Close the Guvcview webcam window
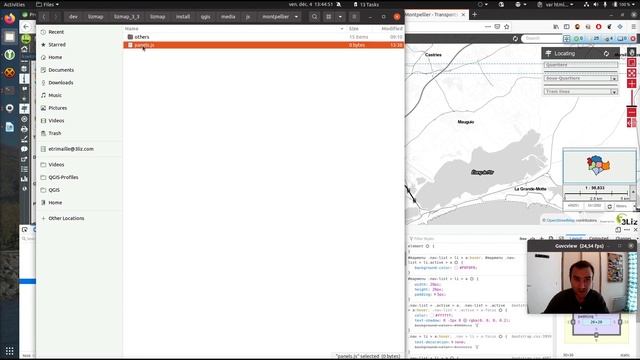The image size is (640, 360). point(631,246)
